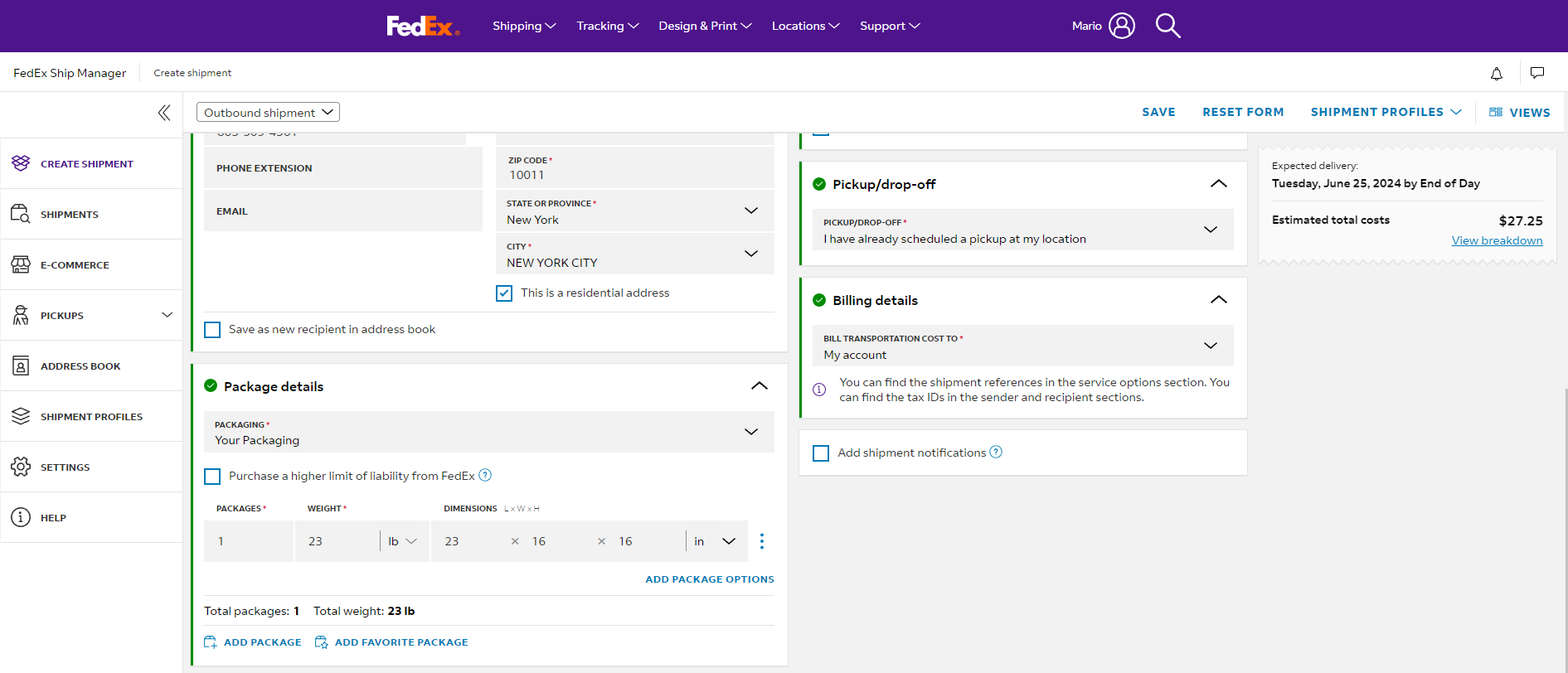Click the FedEx logo

coord(423,27)
